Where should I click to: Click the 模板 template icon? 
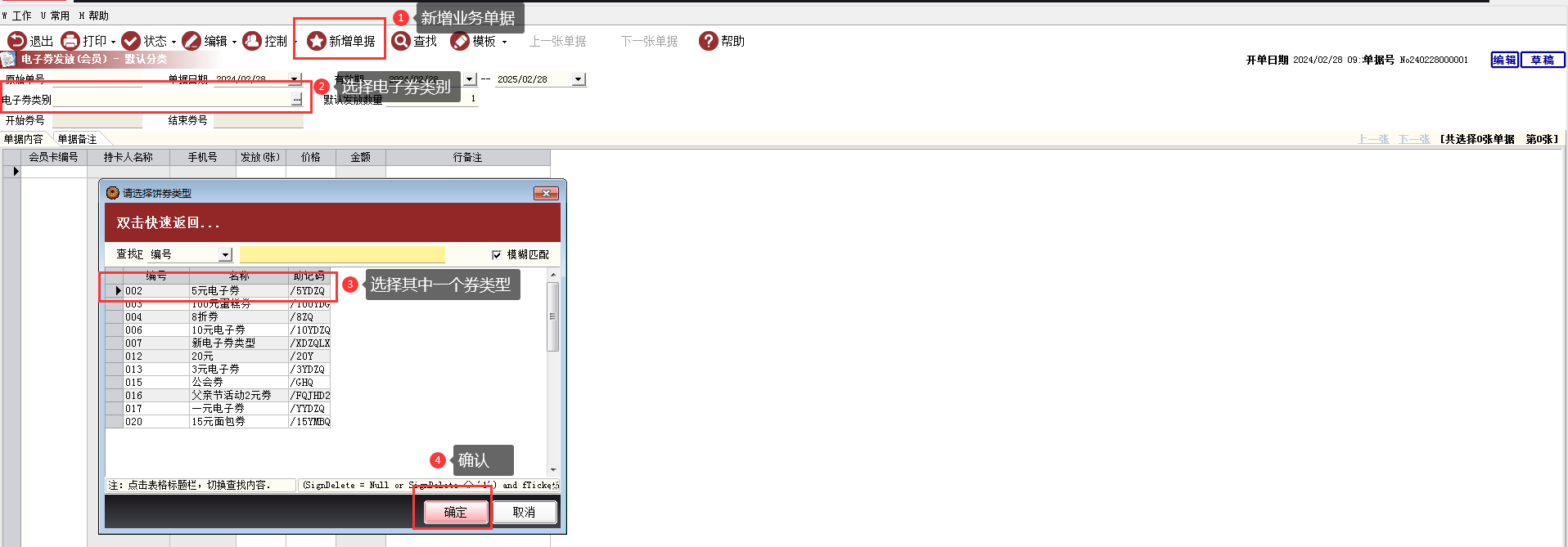(460, 41)
